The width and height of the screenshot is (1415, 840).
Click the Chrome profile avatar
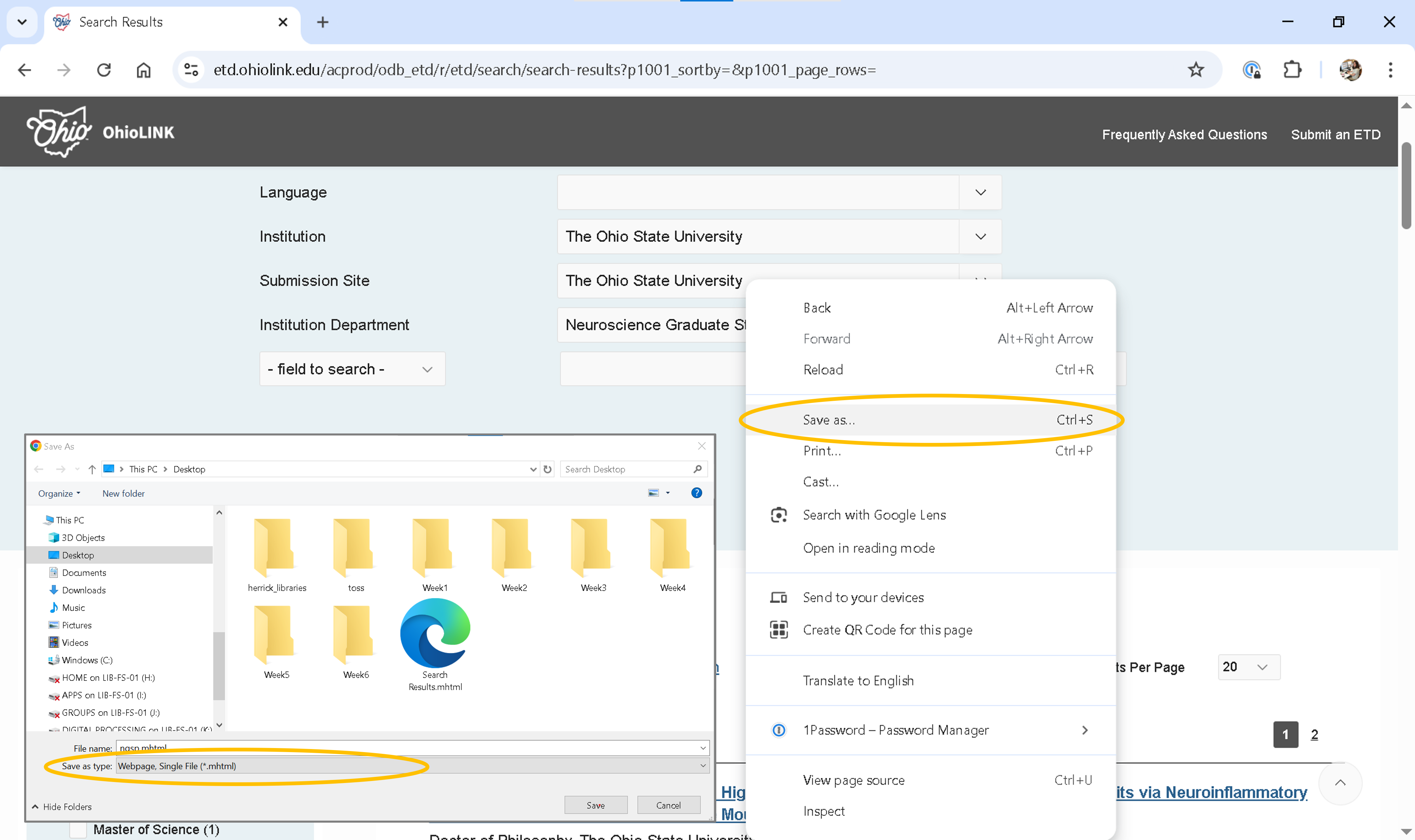click(x=1350, y=70)
